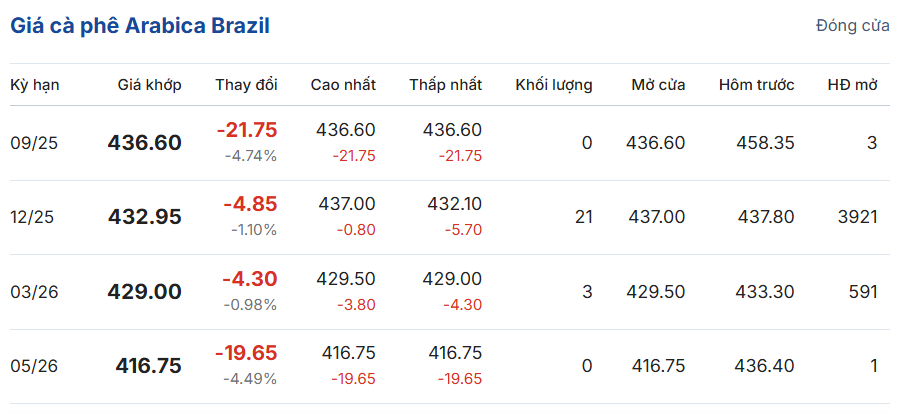This screenshot has width=903, height=412.
Task: Select the 03/26 contract term
Action: tap(35, 292)
